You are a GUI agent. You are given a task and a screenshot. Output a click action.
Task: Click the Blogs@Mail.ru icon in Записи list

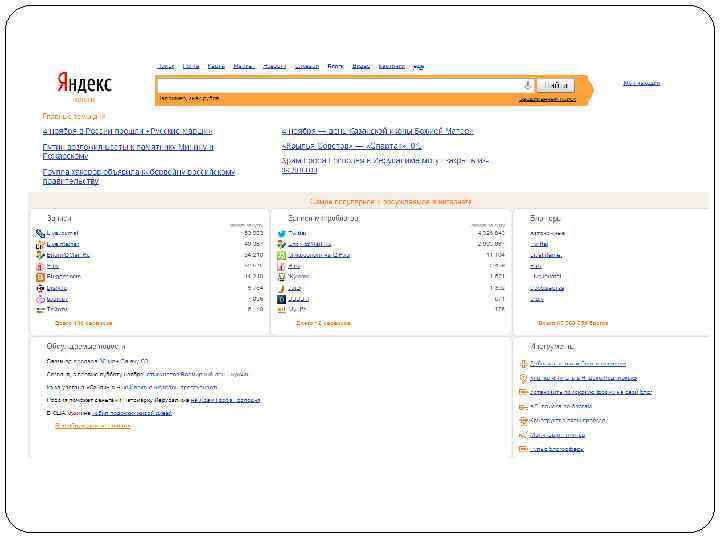pos(40,255)
